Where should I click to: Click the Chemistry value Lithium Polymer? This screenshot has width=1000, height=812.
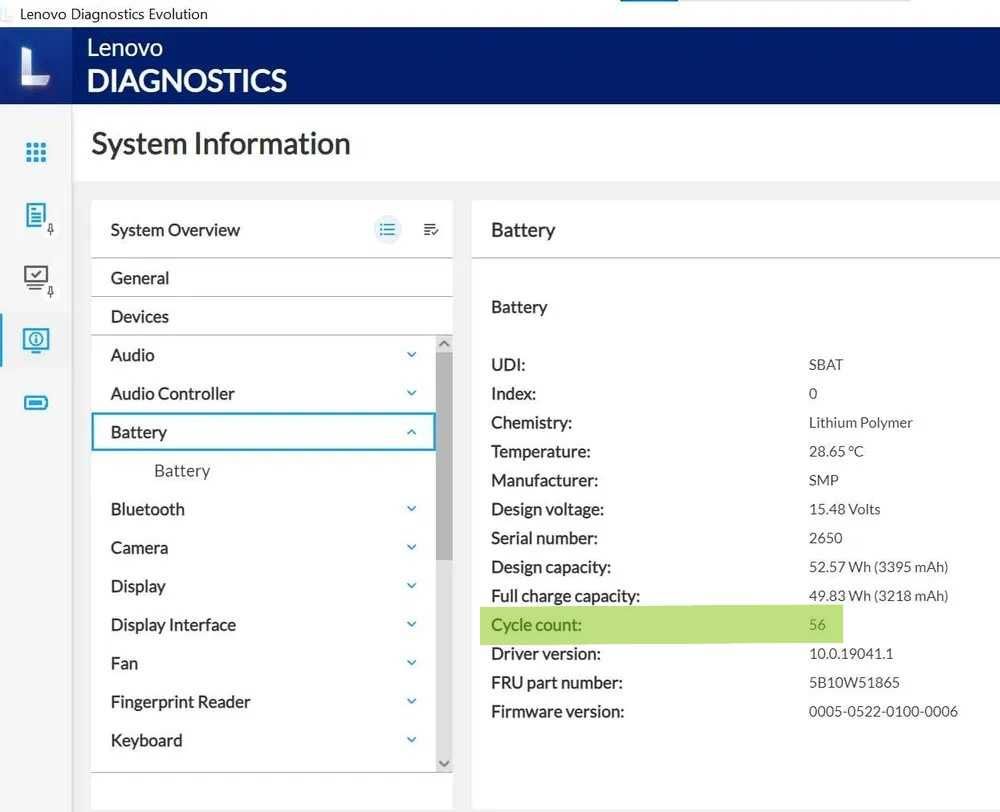860,422
